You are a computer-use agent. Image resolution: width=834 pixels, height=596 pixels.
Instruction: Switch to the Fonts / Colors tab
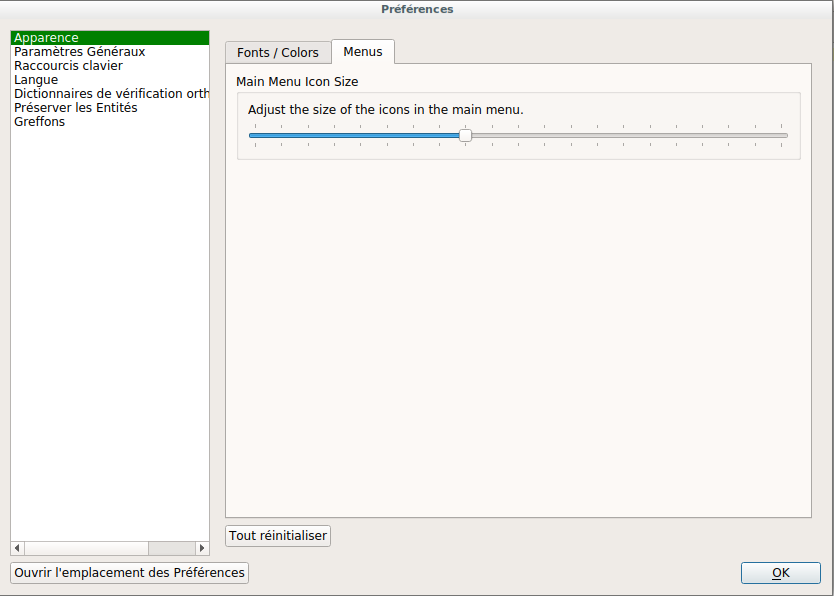(278, 53)
